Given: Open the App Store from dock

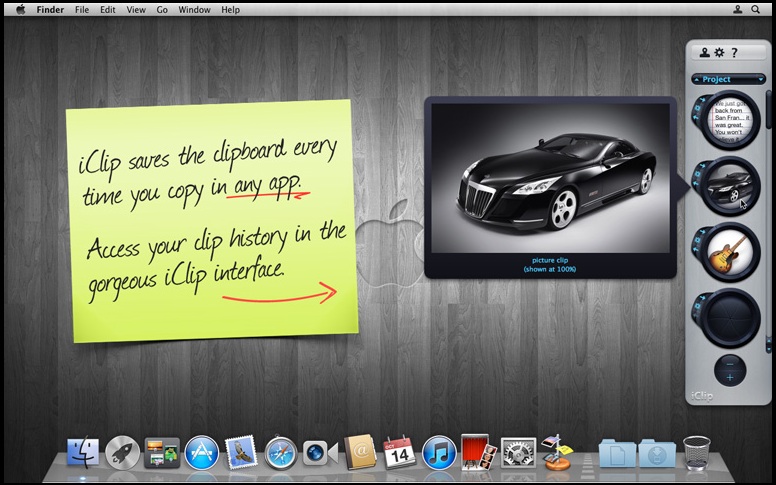Looking at the screenshot, I should [x=201, y=453].
